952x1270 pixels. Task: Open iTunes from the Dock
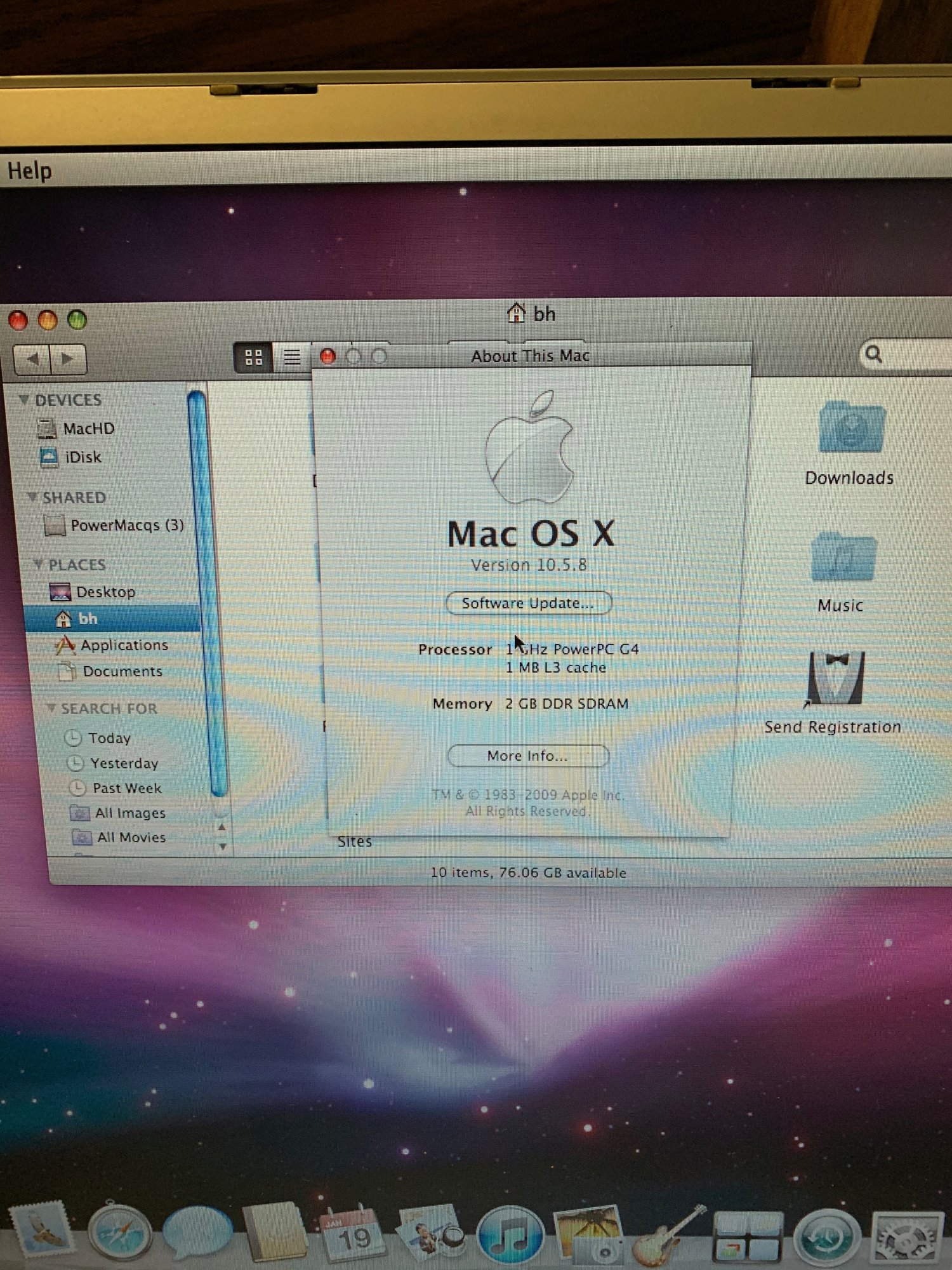point(510,1236)
